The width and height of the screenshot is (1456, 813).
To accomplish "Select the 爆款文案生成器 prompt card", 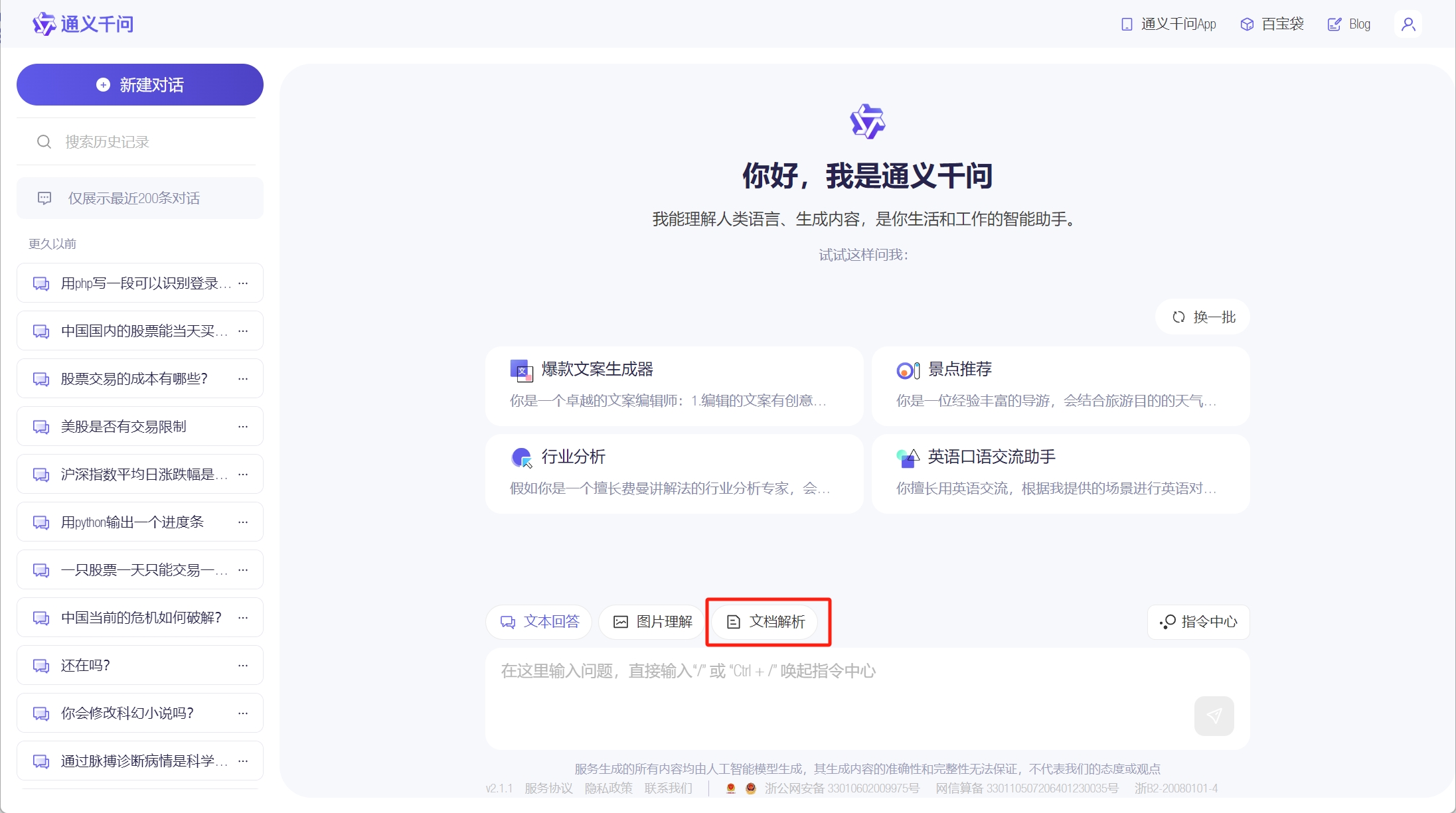I will click(674, 386).
